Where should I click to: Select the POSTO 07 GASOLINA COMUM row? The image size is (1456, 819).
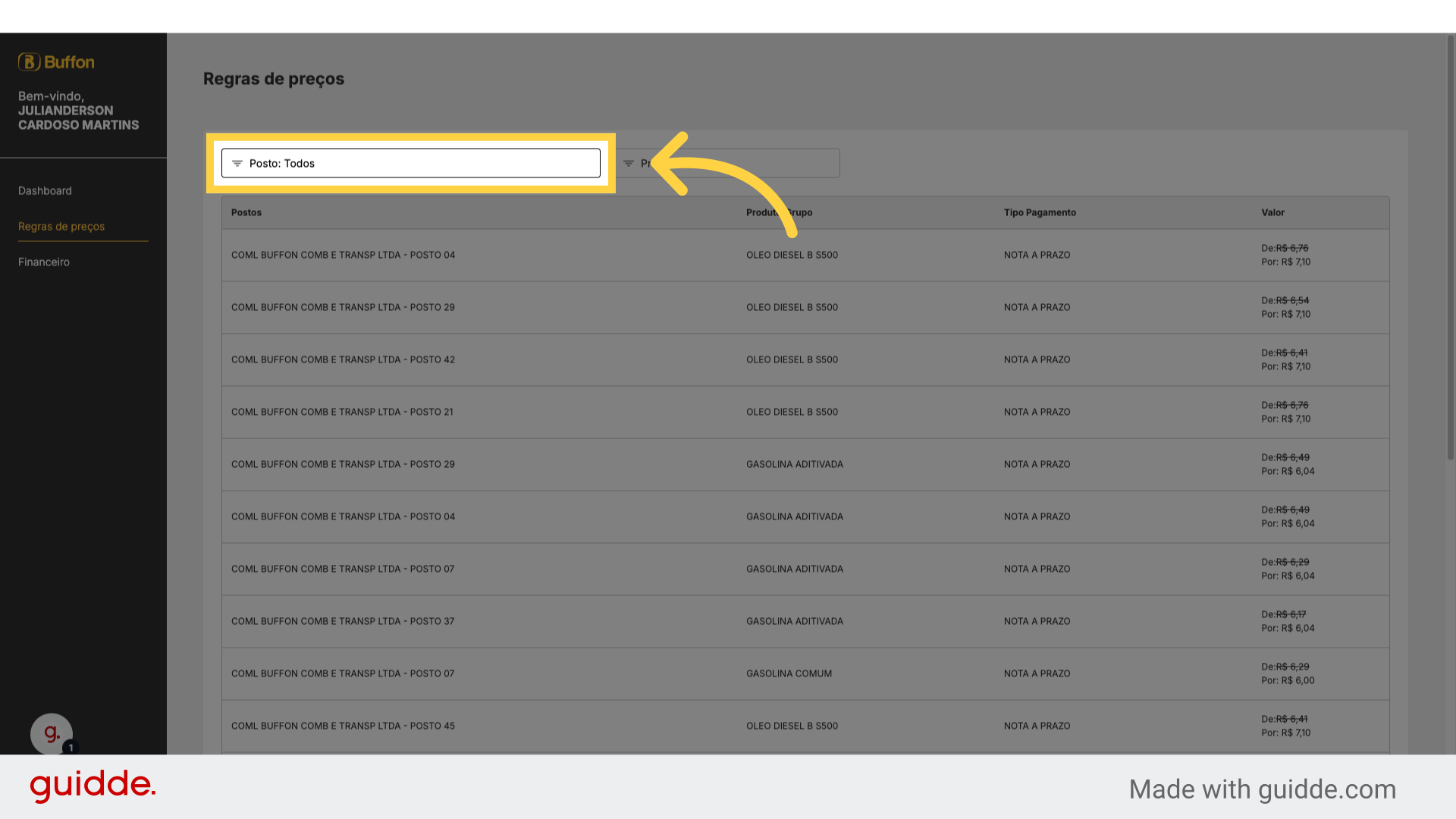tap(805, 674)
